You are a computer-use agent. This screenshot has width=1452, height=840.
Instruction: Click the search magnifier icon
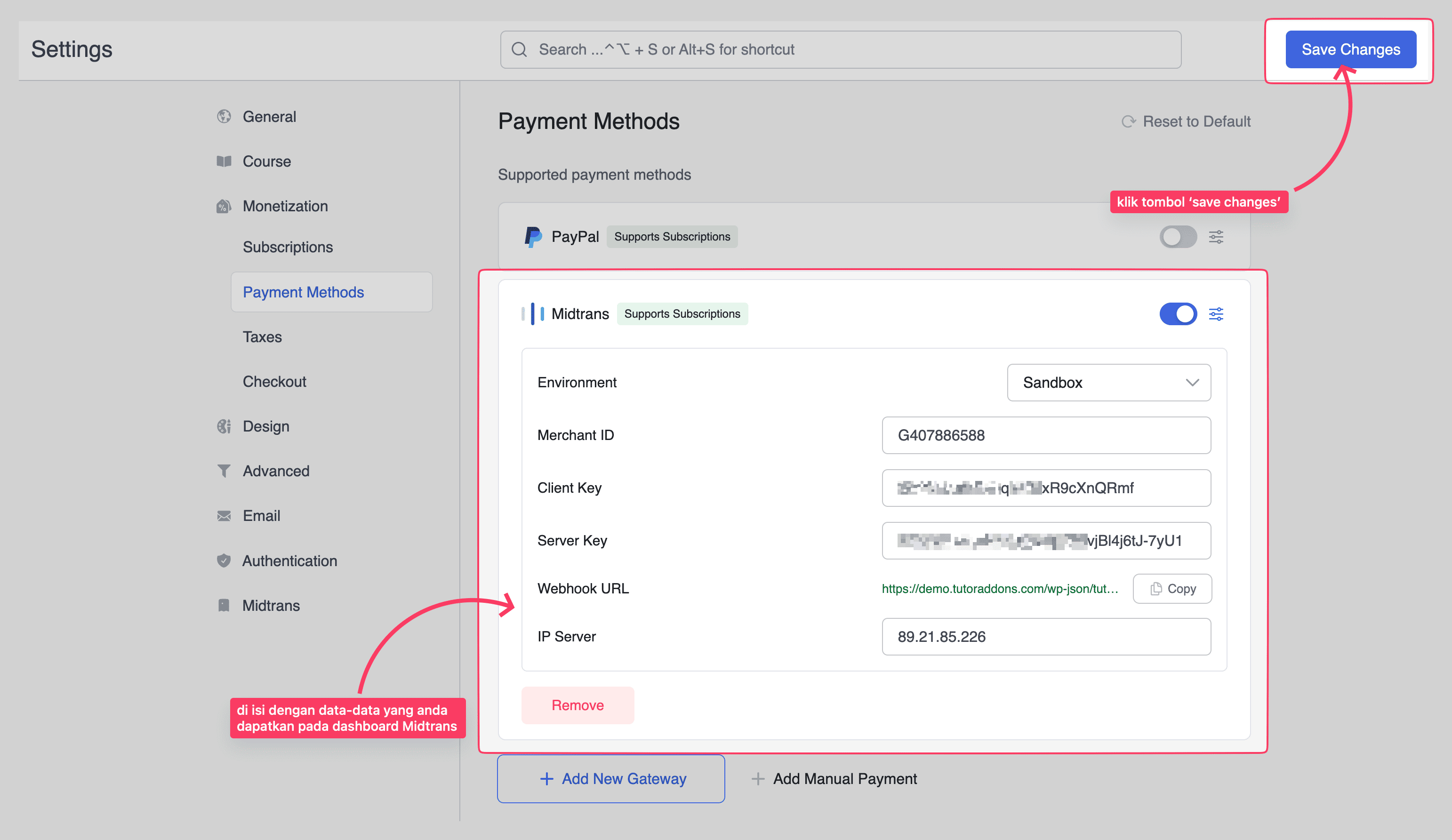point(519,49)
